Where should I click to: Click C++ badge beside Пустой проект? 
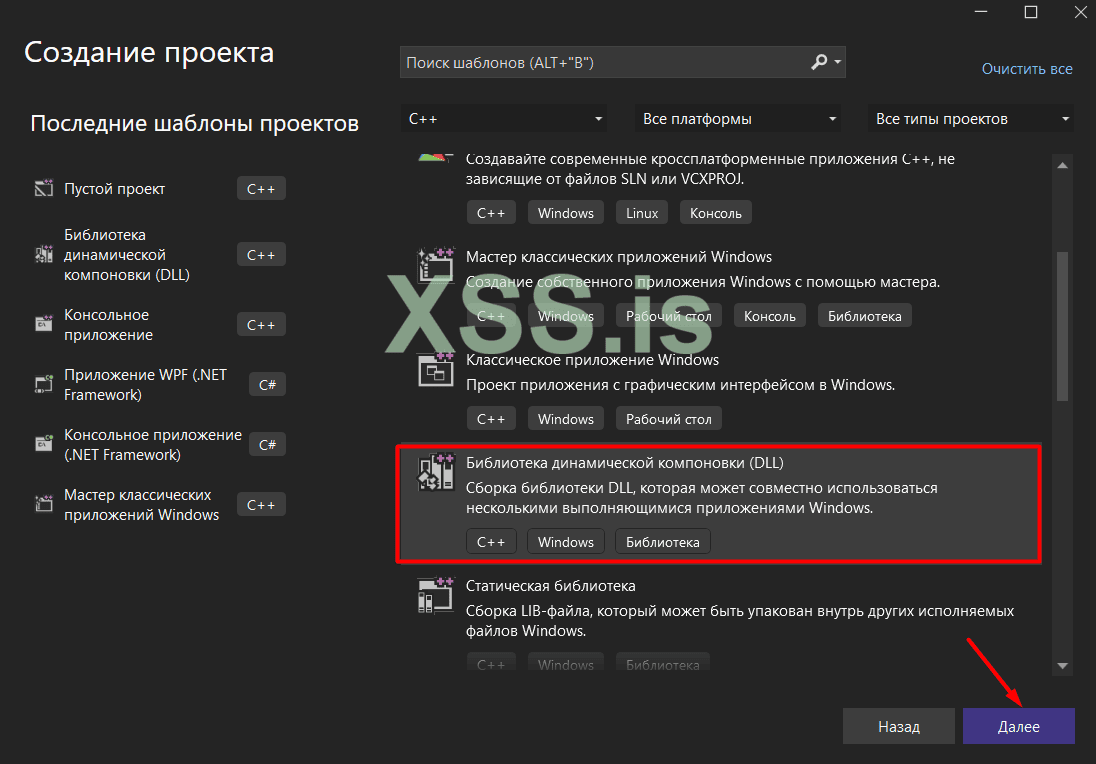[x=261, y=189]
